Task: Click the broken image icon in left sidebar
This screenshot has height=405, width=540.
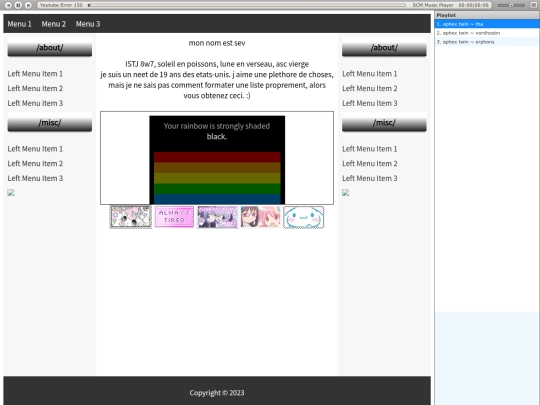Action: (x=11, y=193)
